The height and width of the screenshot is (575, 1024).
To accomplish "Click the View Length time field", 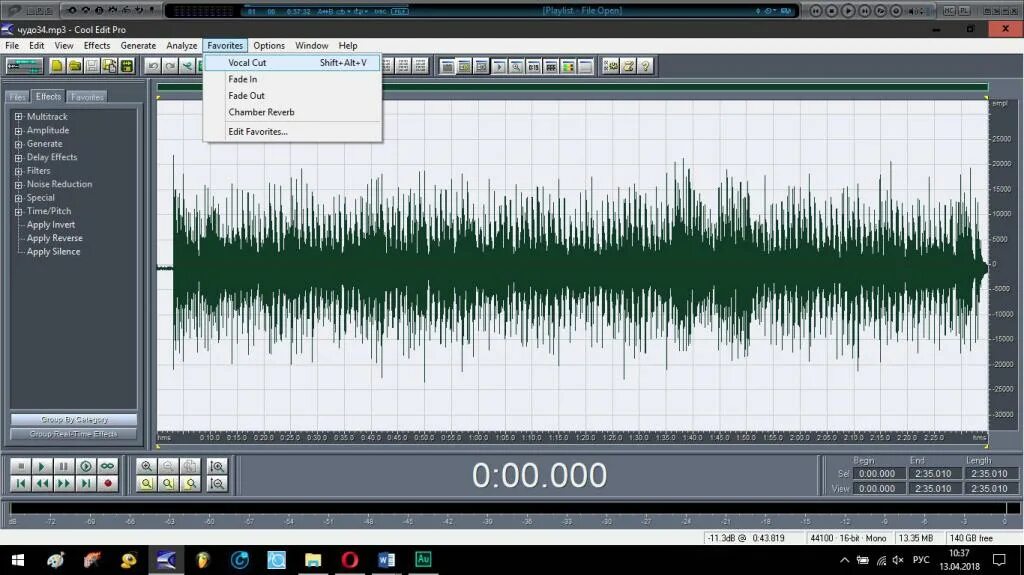I will (x=989, y=489).
